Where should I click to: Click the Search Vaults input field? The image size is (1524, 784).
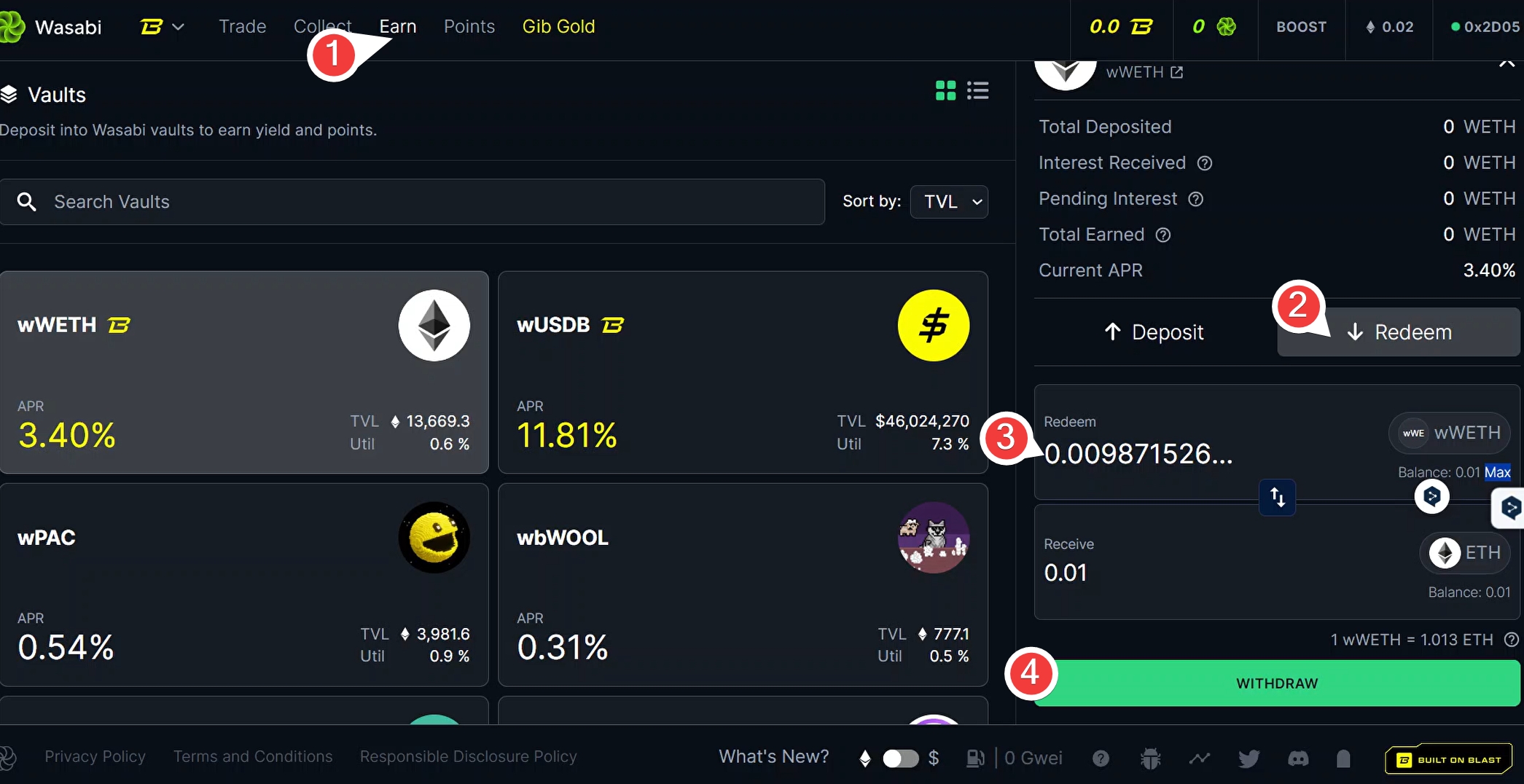pyautogui.click(x=423, y=202)
